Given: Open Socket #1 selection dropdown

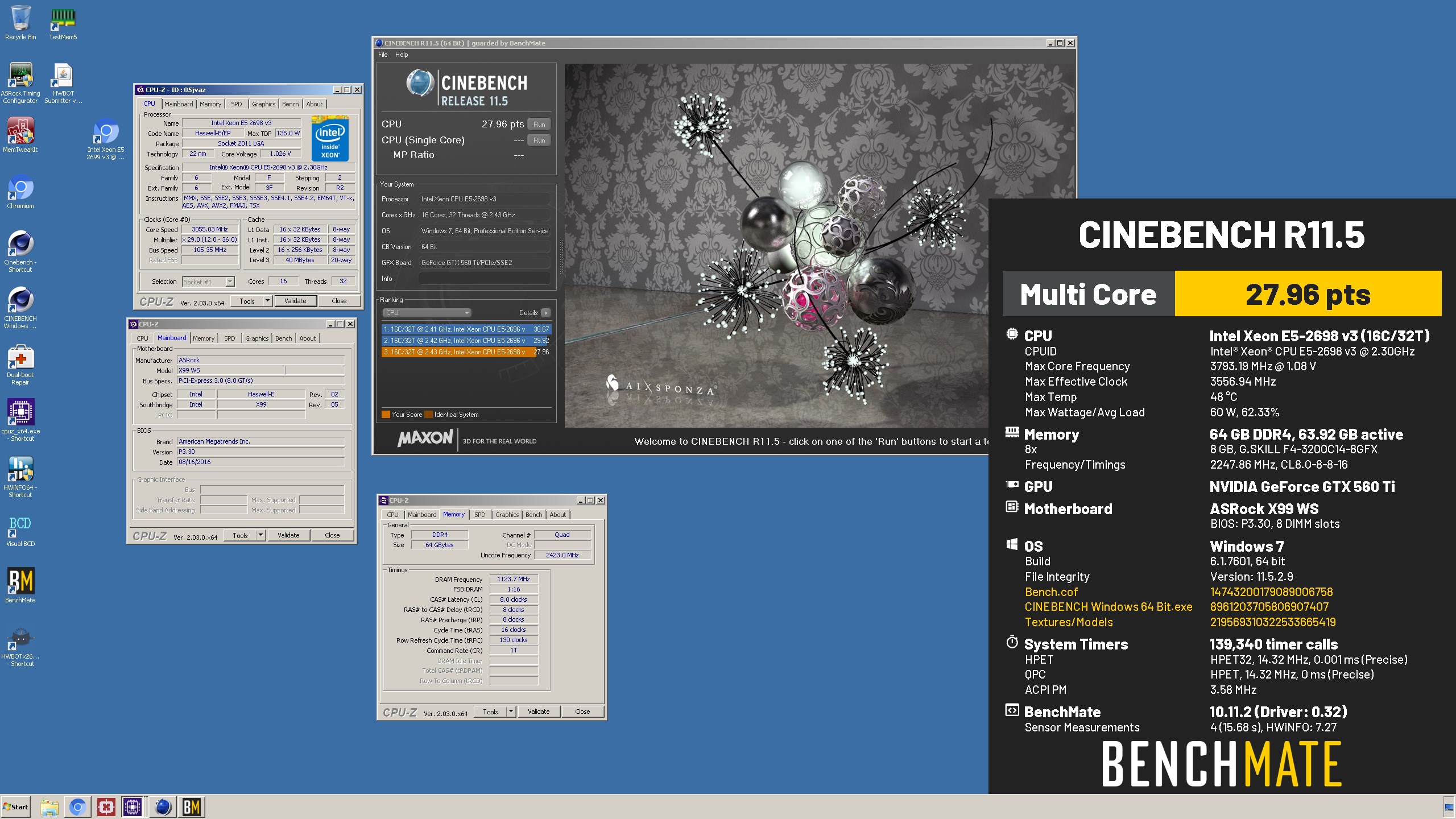Looking at the screenshot, I should coord(208,282).
